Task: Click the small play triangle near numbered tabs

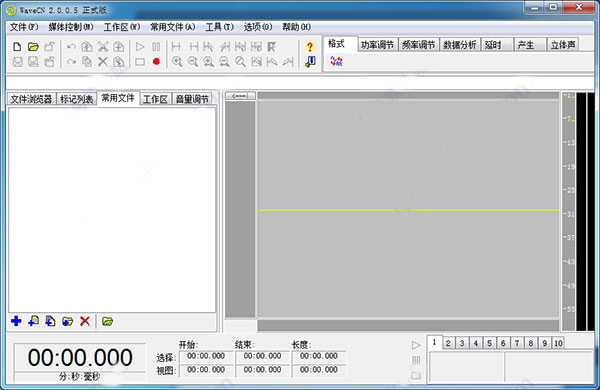Action: tap(416, 345)
